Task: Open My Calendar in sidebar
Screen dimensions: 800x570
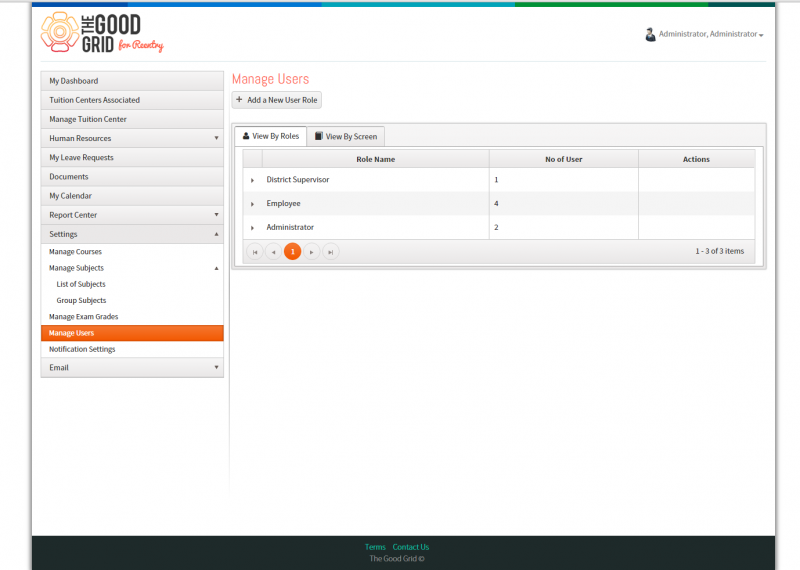Action: [132, 195]
